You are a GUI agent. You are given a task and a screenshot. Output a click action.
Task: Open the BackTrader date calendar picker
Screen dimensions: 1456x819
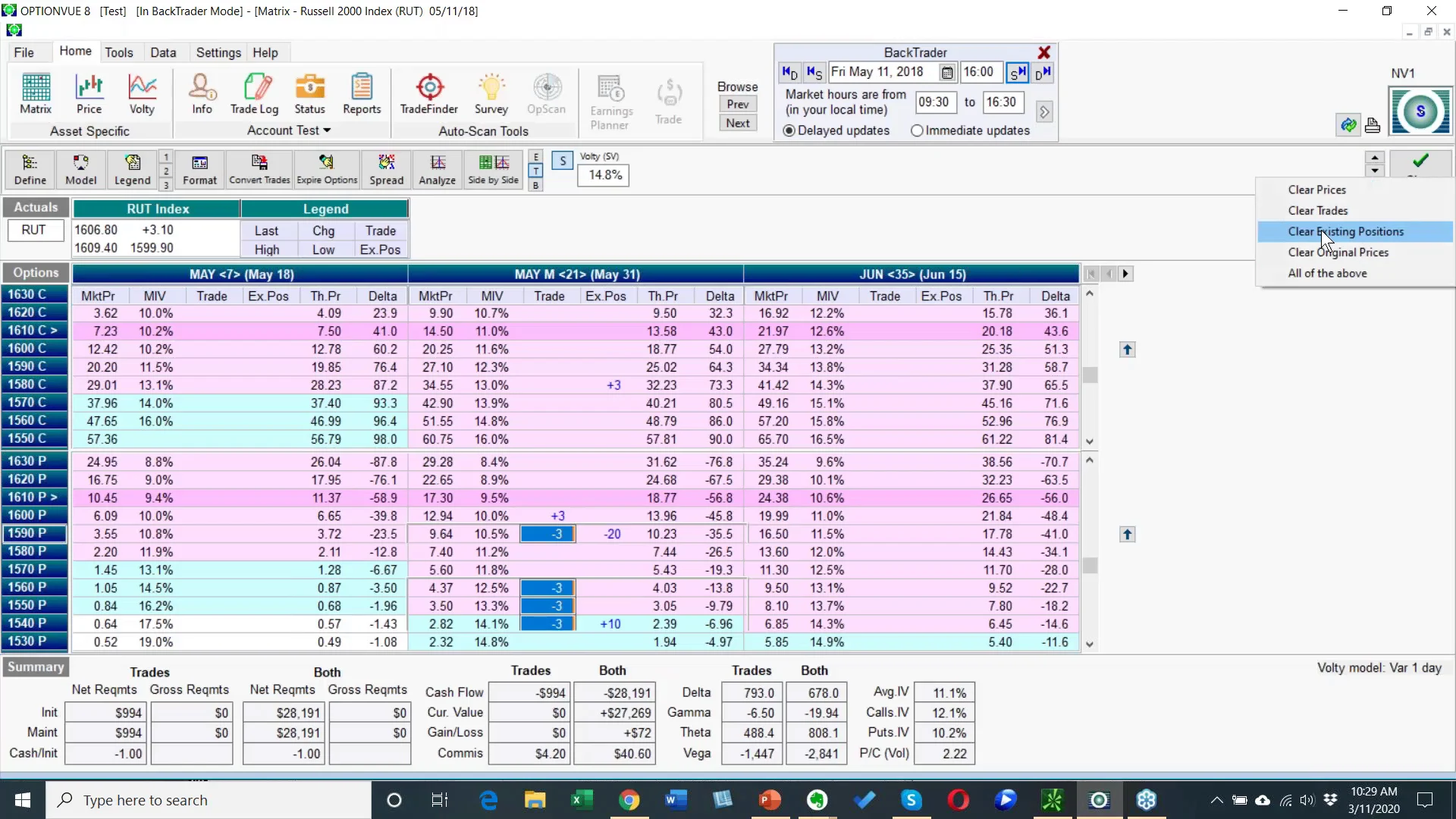947,73
